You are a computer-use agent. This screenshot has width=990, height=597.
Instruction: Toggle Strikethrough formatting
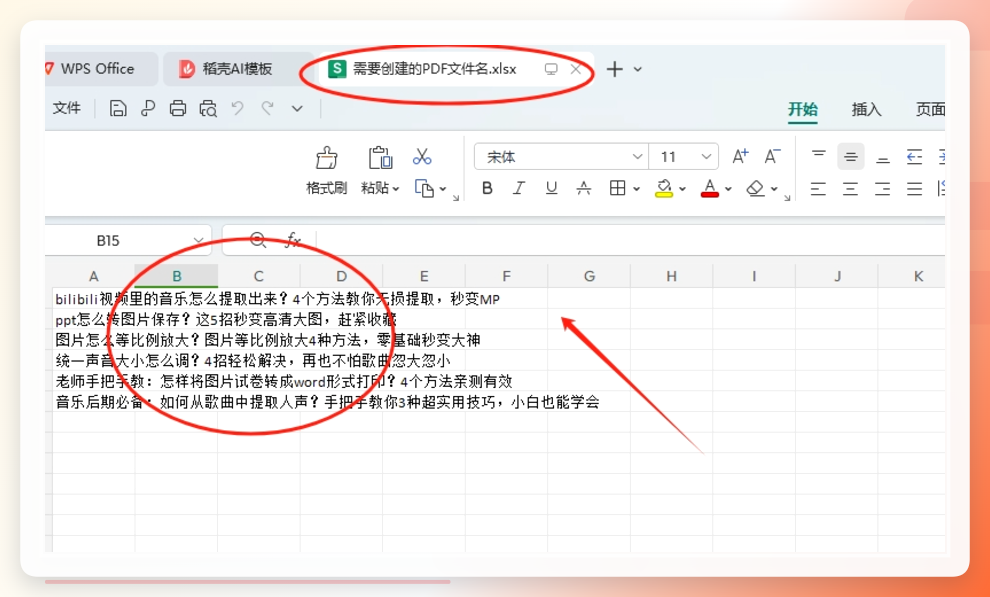point(584,188)
